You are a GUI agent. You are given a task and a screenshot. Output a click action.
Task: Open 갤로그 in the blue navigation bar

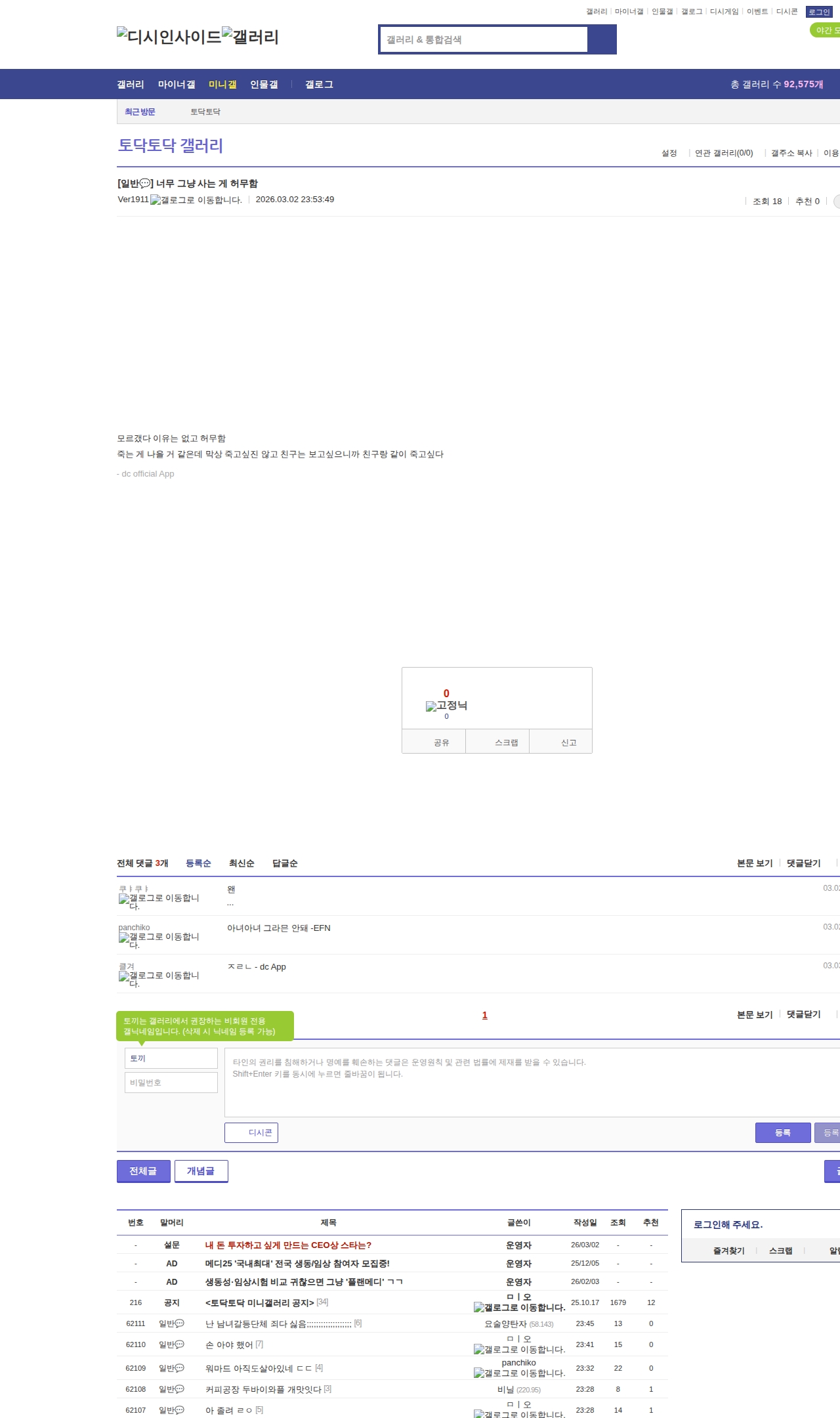coord(319,85)
